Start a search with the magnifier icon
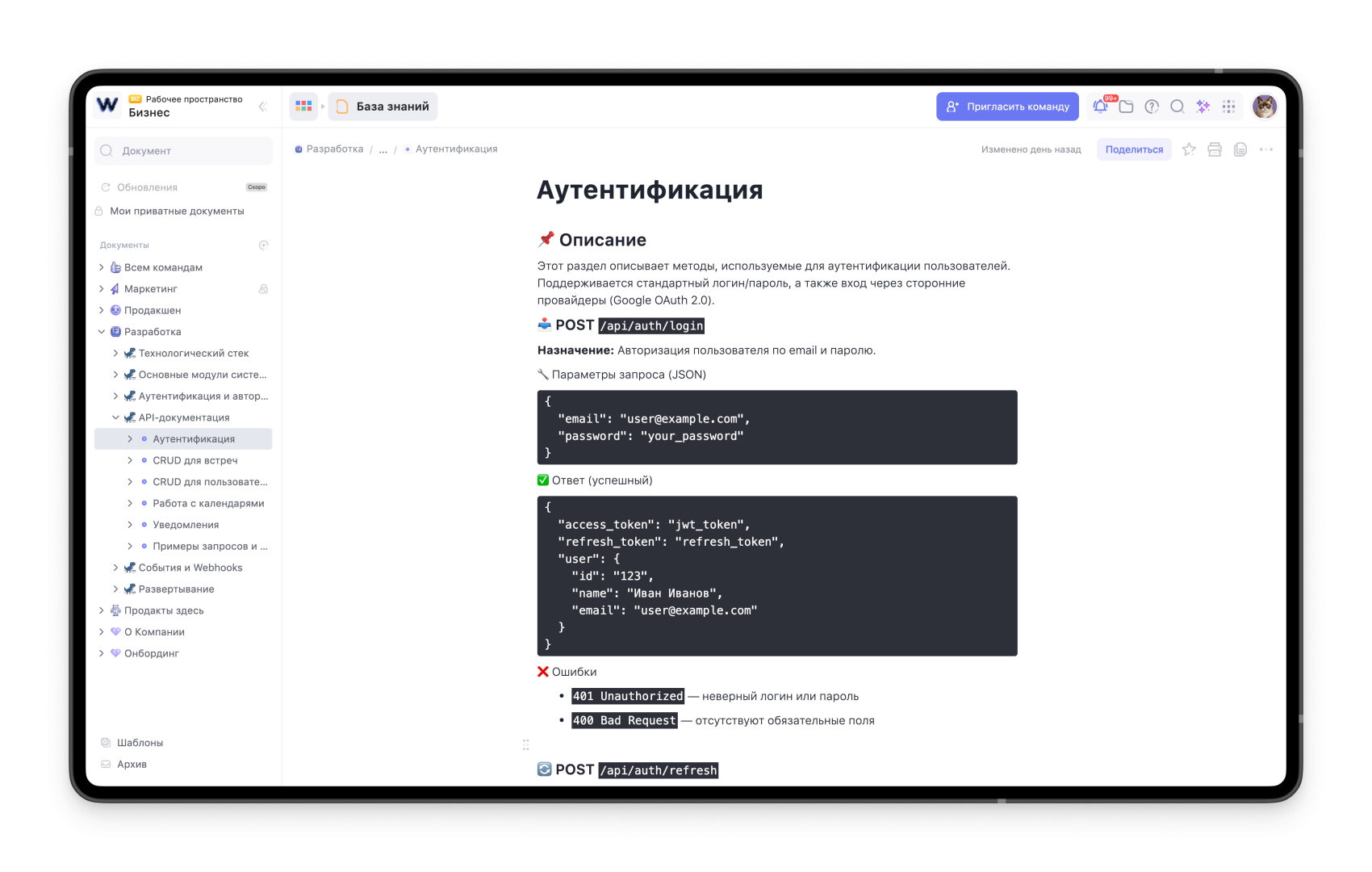Screen dimensions: 1372x872 [1177, 106]
